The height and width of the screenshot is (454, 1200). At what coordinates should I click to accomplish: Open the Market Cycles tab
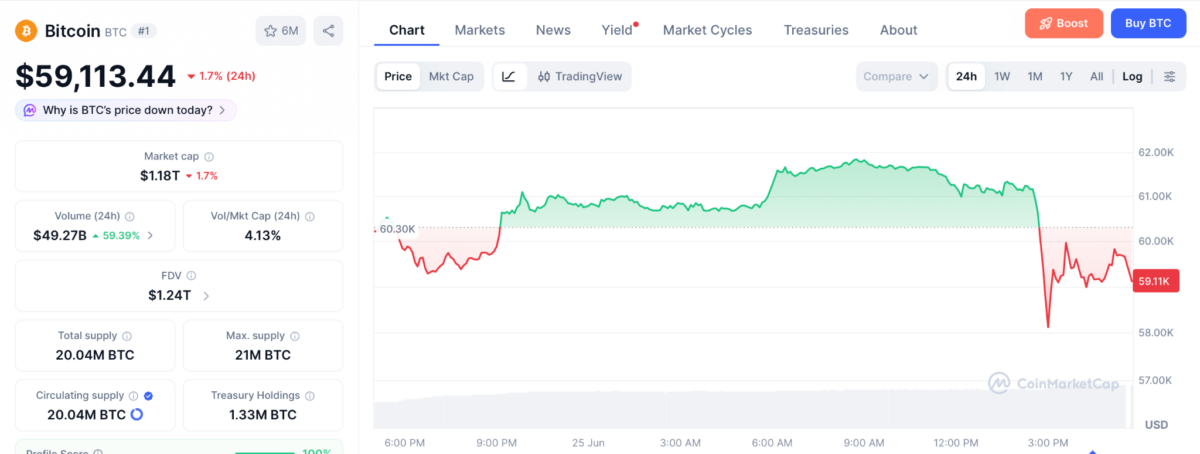point(707,30)
